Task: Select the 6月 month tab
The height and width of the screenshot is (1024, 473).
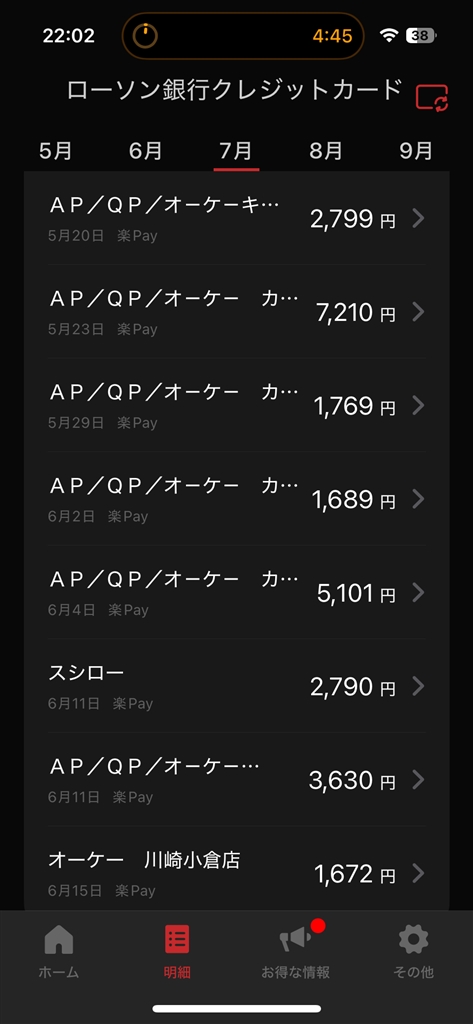Action: 146,151
